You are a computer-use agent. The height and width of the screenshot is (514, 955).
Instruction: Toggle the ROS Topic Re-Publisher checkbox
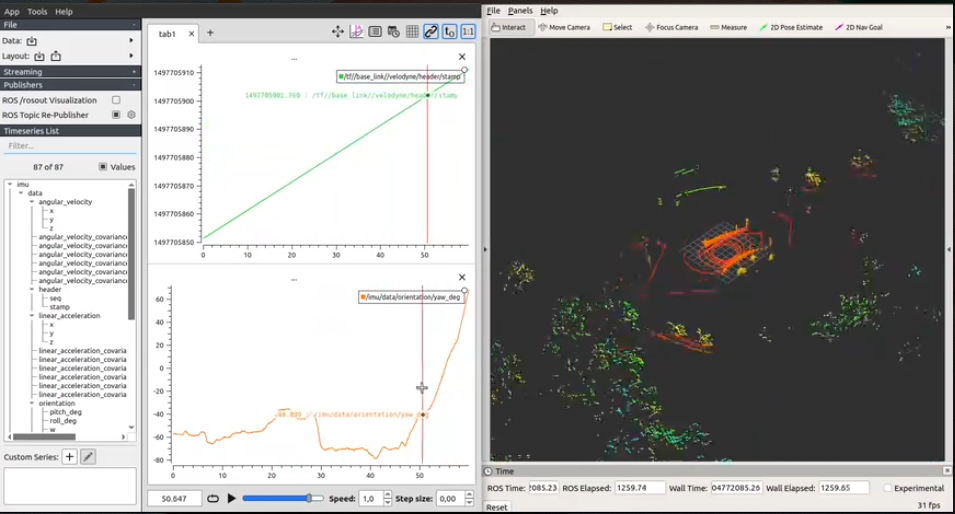click(x=116, y=115)
